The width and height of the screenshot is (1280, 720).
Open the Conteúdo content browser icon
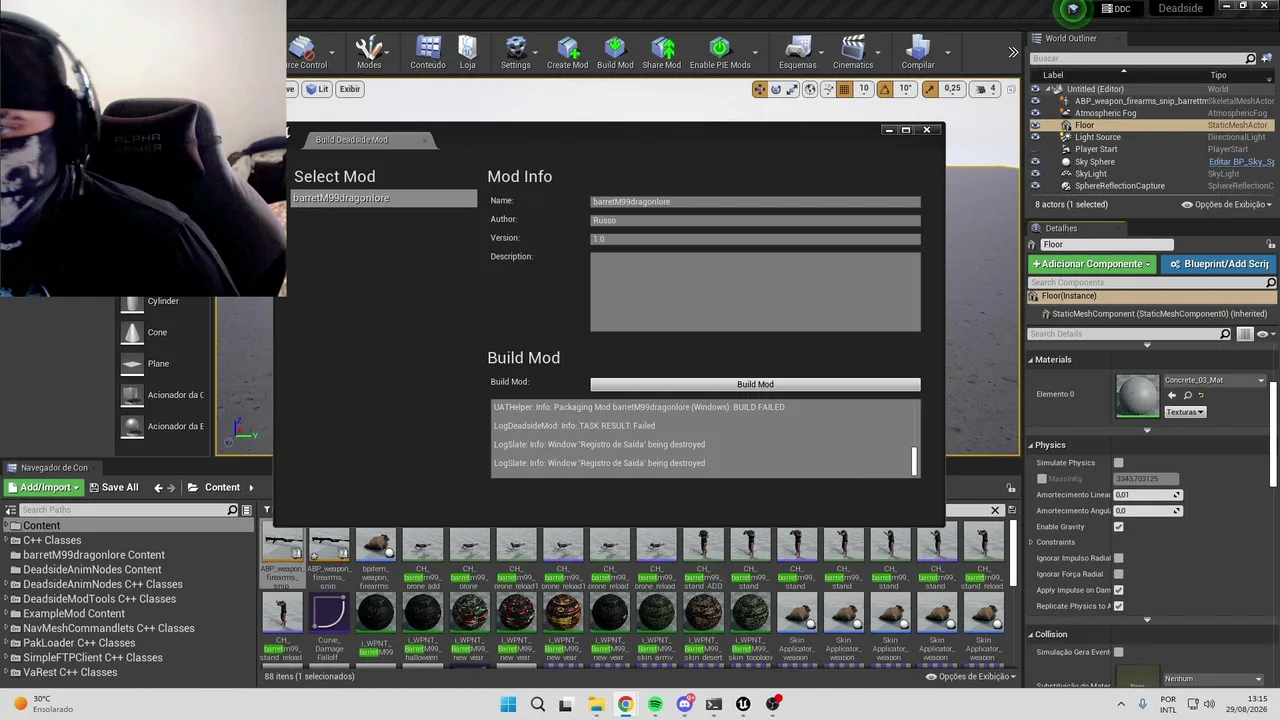[428, 52]
